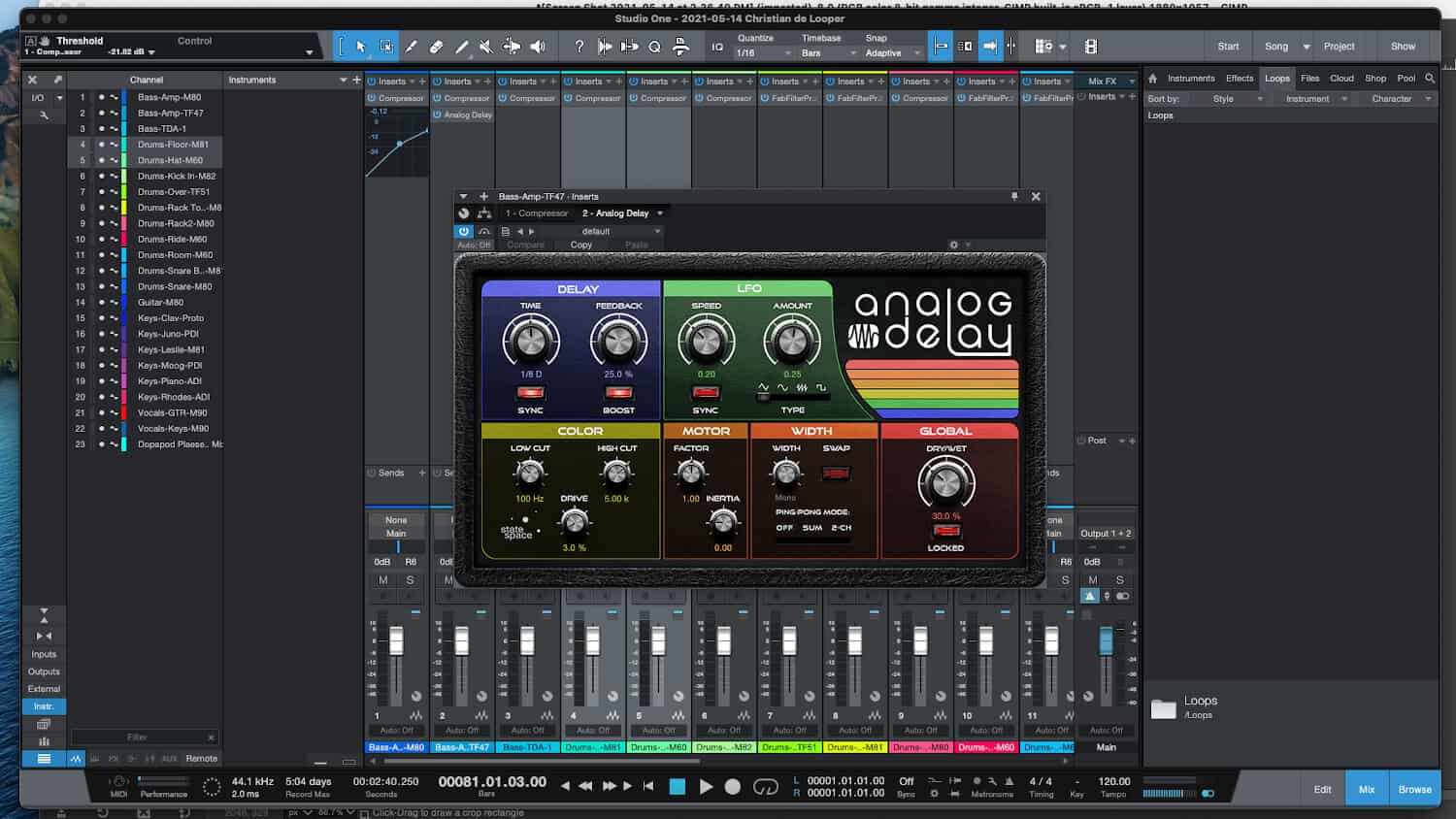This screenshot has height=819, width=1456.
Task: Open the Pool browser tab
Action: pyautogui.click(x=1406, y=79)
